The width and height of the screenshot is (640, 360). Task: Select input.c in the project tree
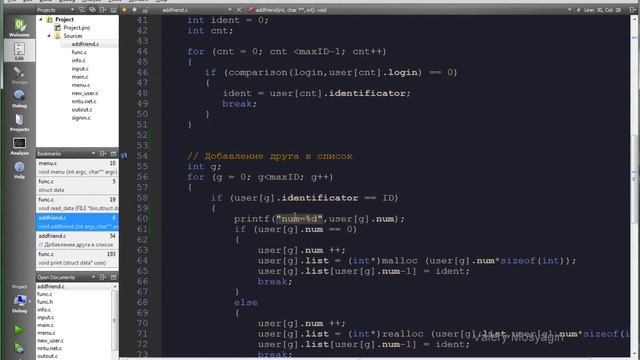point(80,69)
